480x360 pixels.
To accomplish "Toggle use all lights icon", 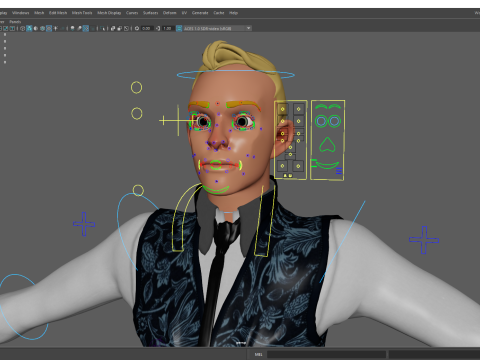I will [x=55, y=28].
